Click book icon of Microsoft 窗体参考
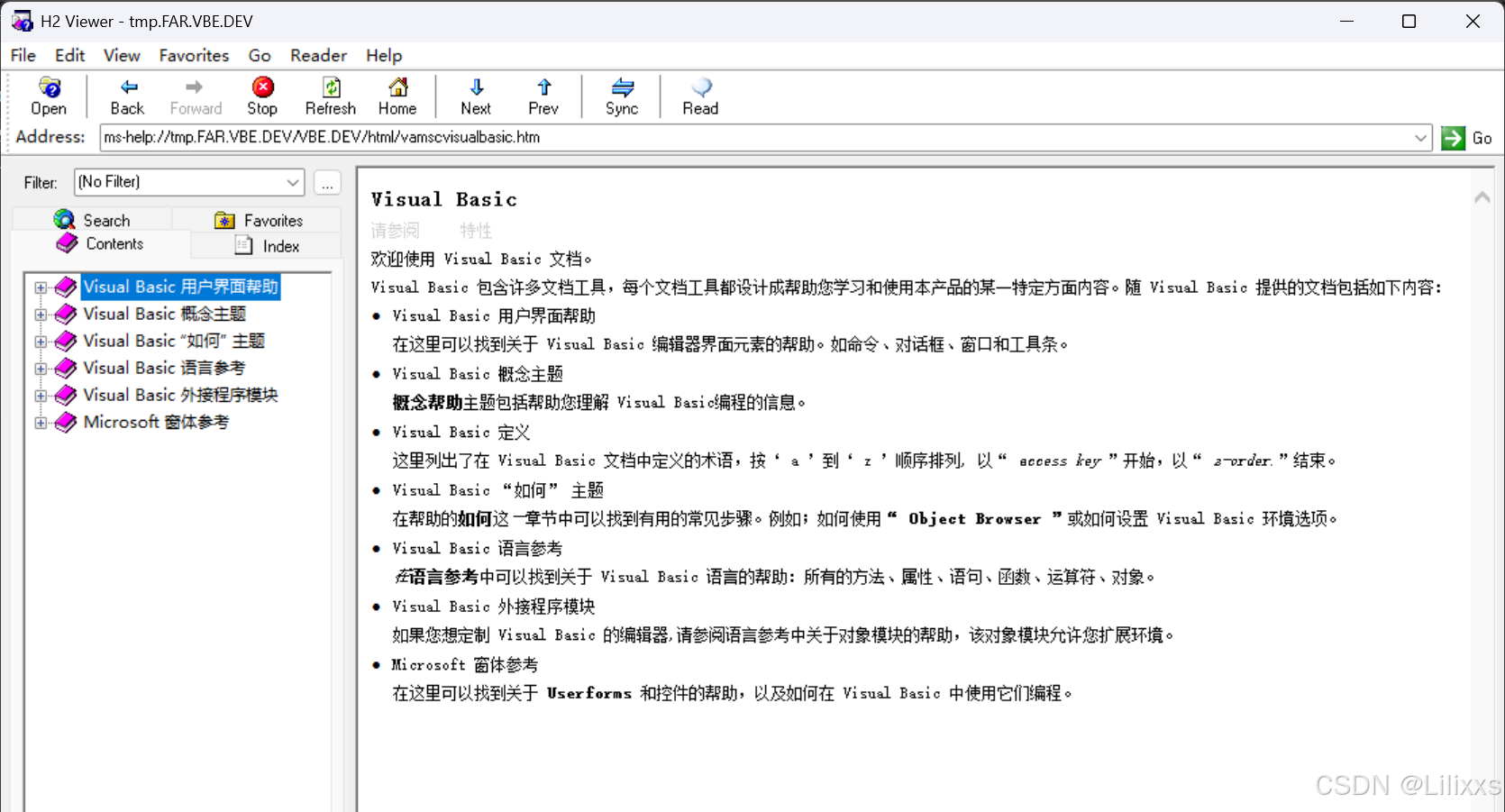Viewport: 1505px width, 812px height. 66,422
